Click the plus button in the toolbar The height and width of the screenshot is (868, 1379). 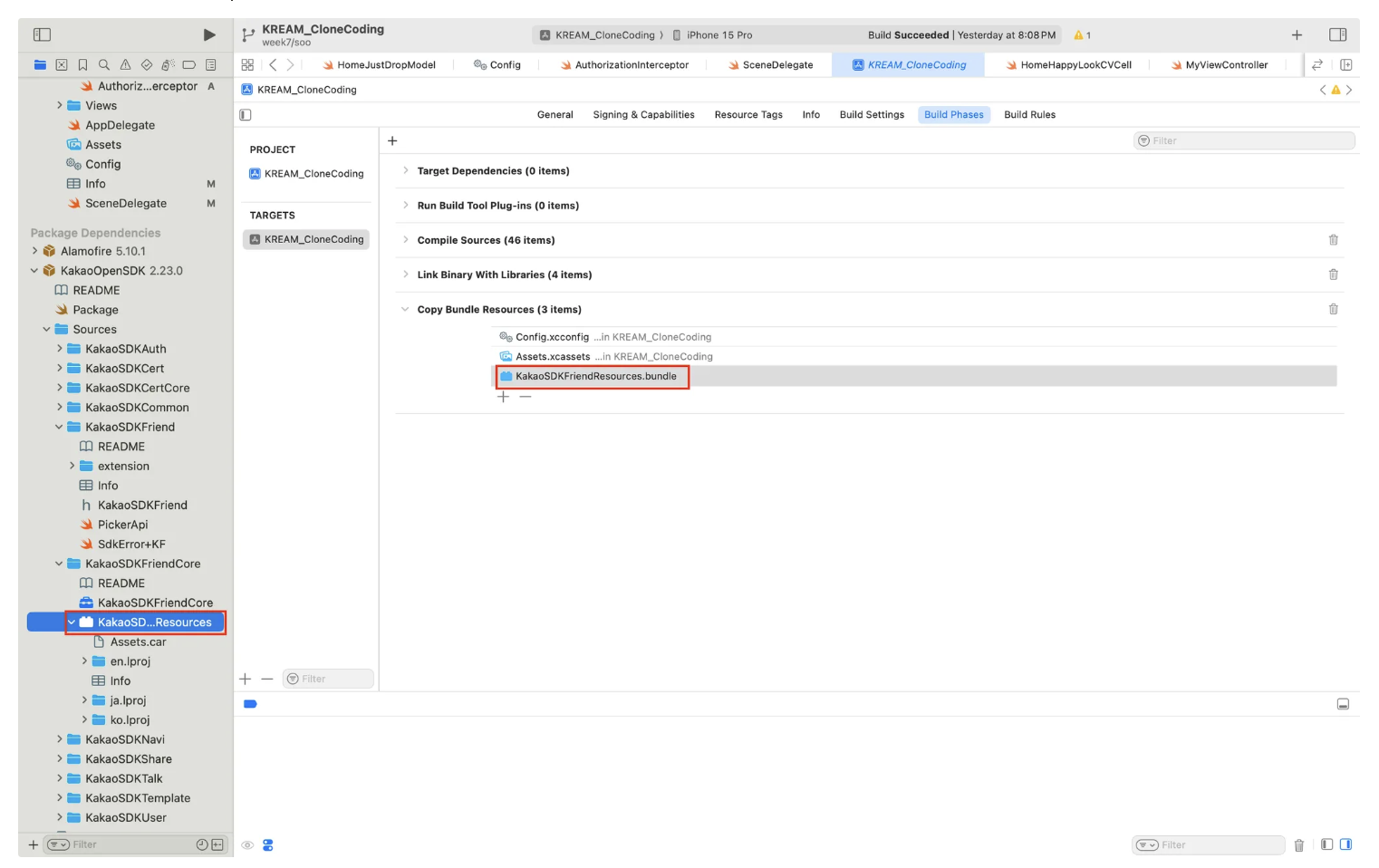point(1297,34)
